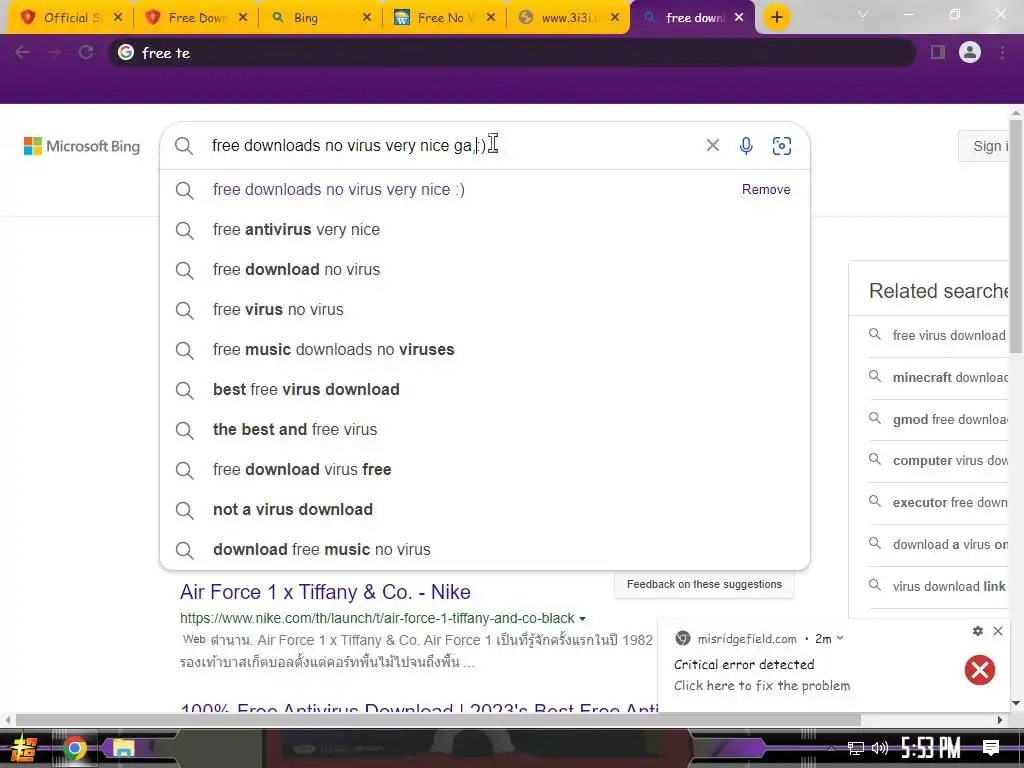Open Feedback on these suggestions

(704, 584)
